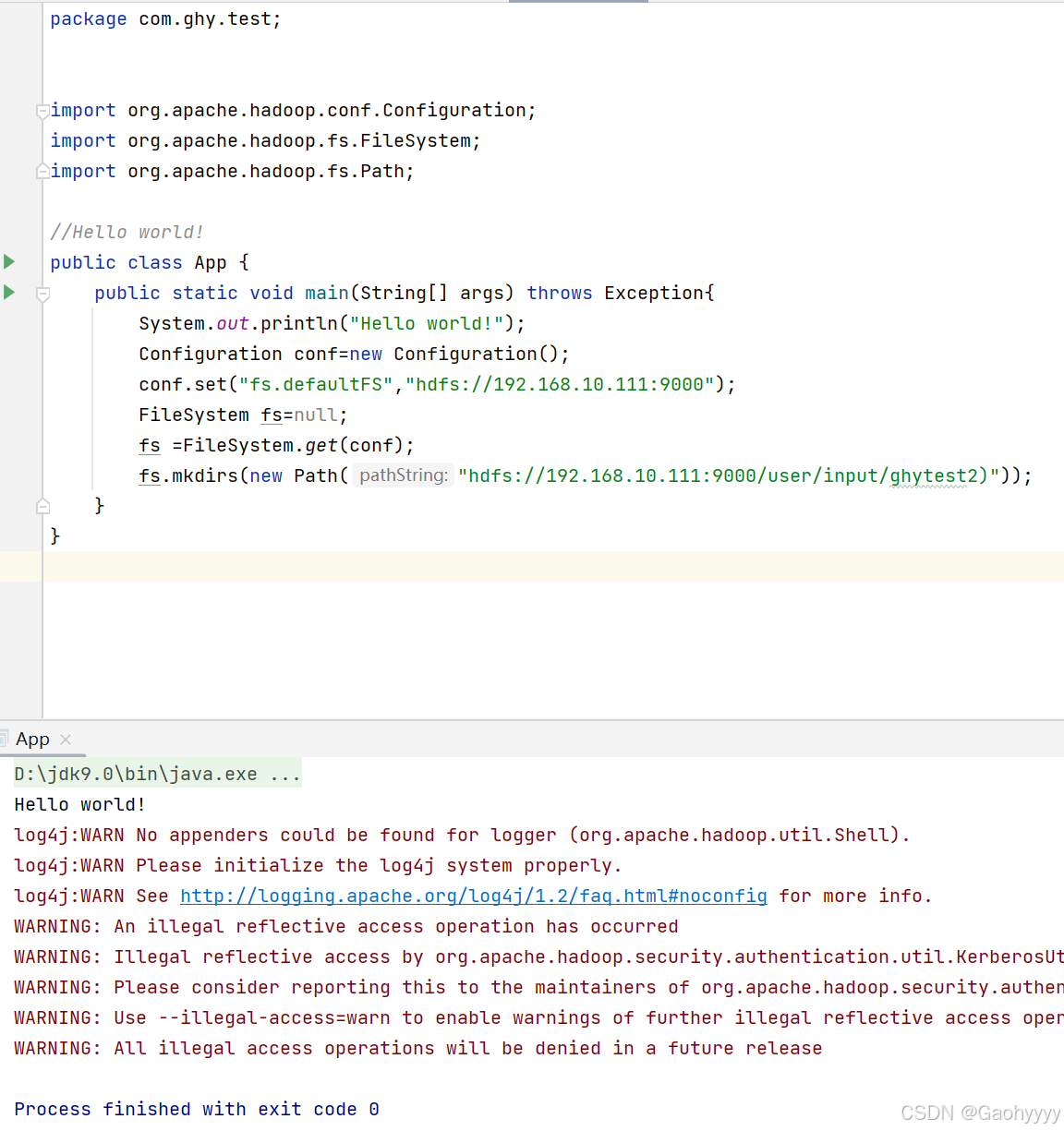
Task: Collapse the class body using the bottom fold marker
Action: [x=42, y=505]
